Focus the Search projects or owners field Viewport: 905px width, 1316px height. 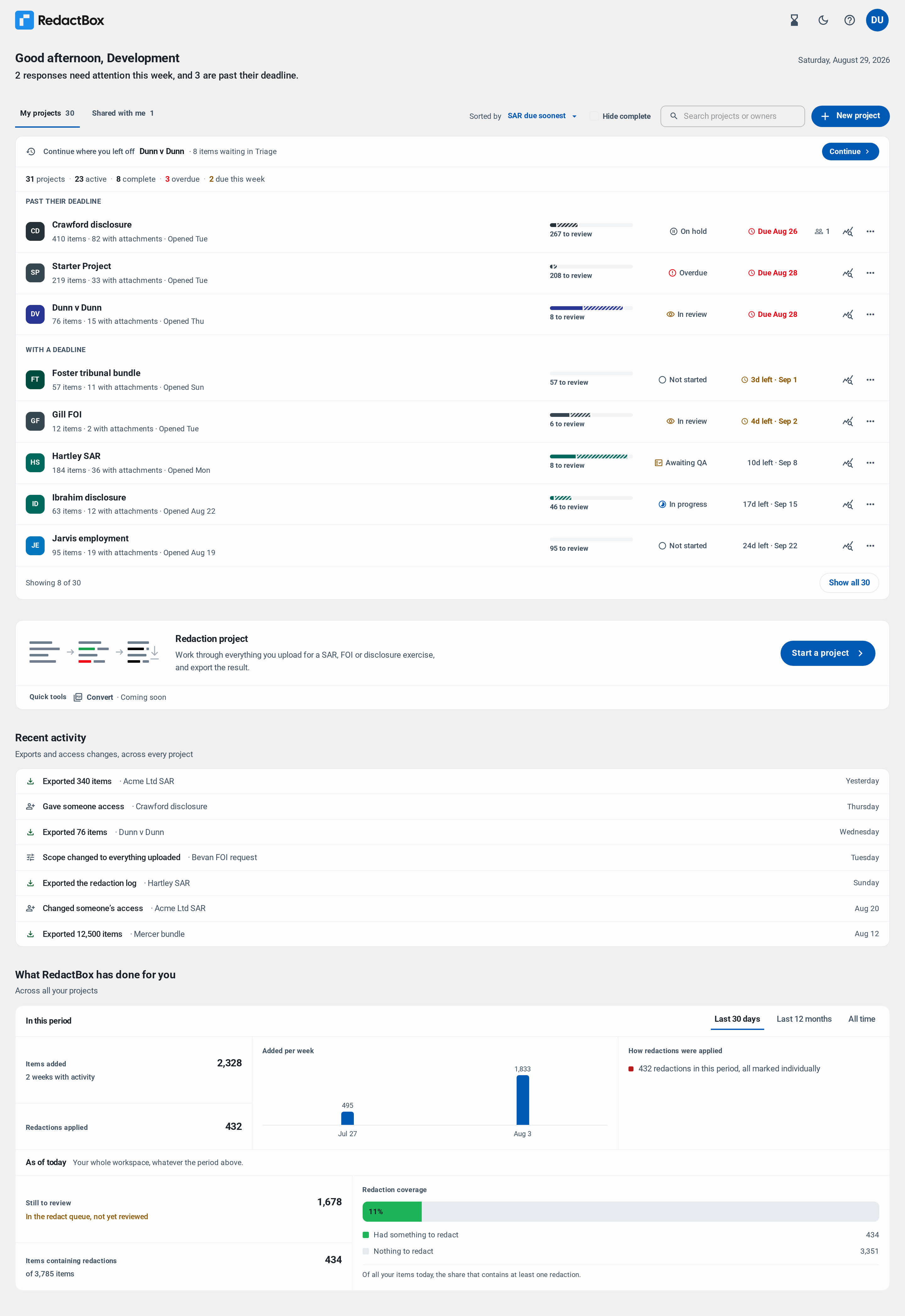[x=732, y=116]
